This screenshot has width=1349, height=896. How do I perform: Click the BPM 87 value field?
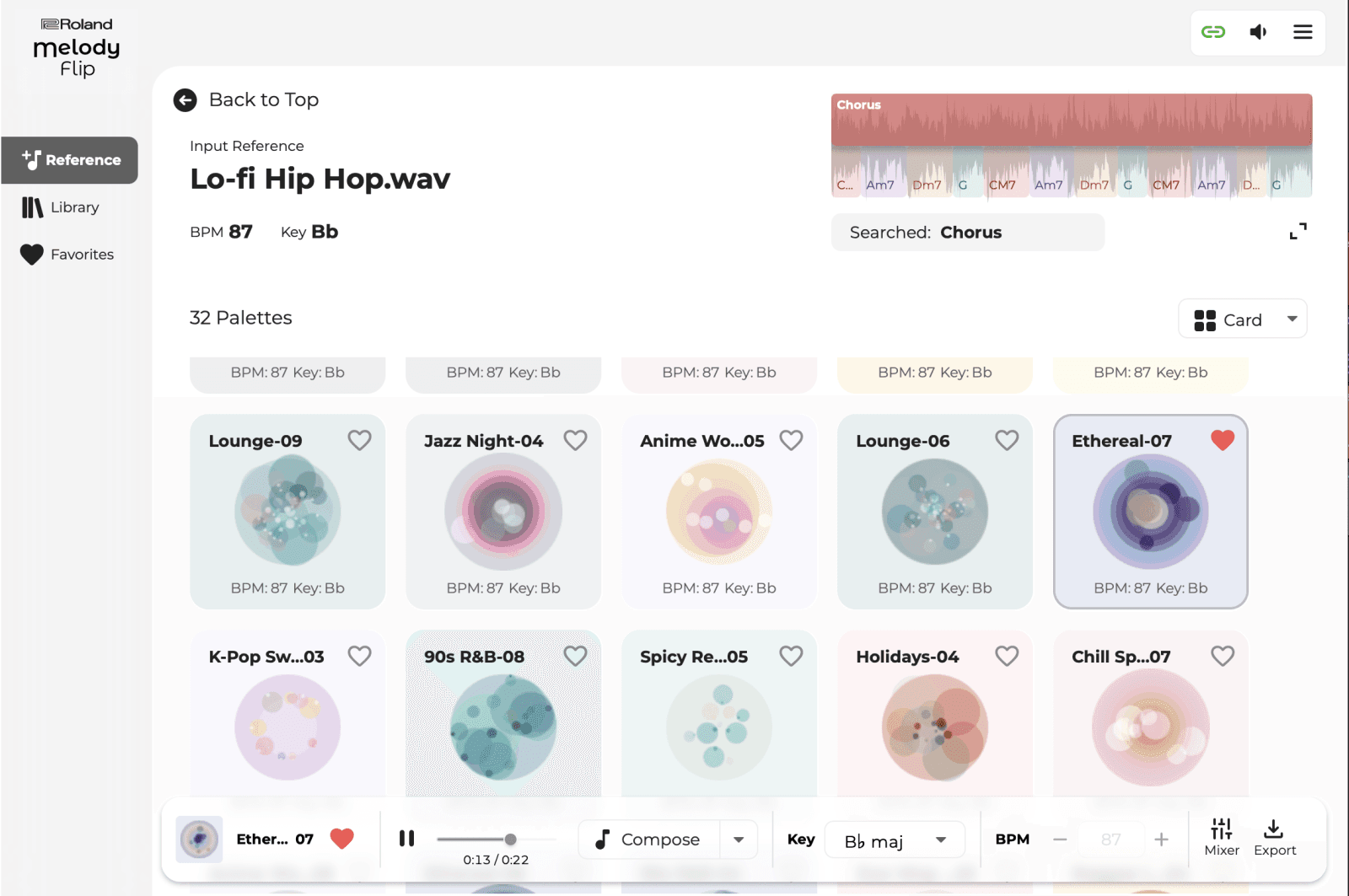[1110, 840]
